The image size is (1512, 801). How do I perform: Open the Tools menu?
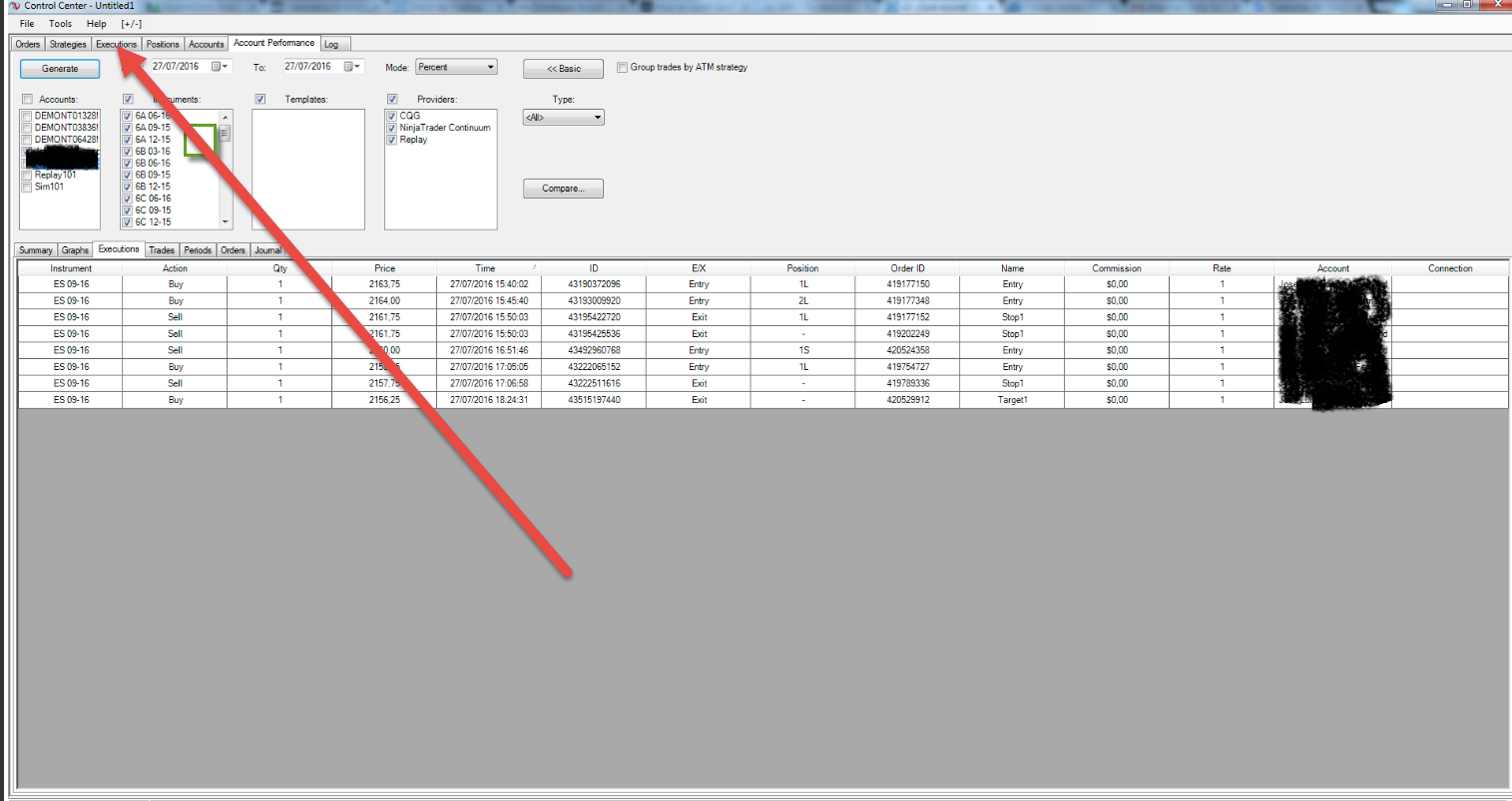[x=60, y=24]
